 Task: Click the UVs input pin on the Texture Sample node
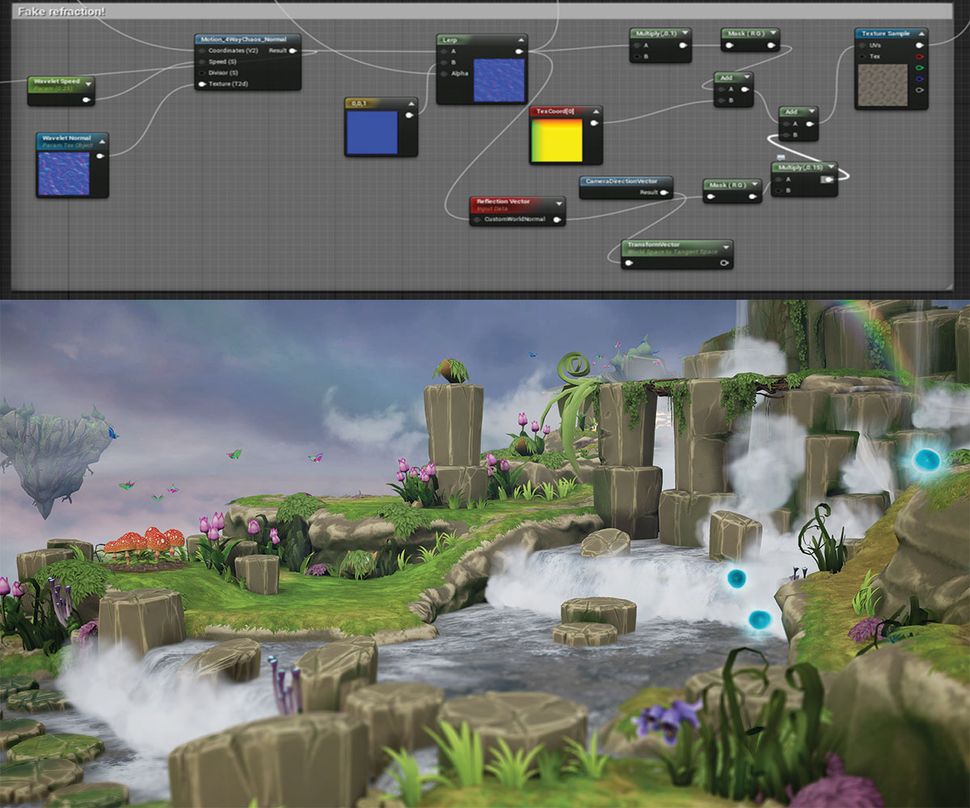coord(861,45)
